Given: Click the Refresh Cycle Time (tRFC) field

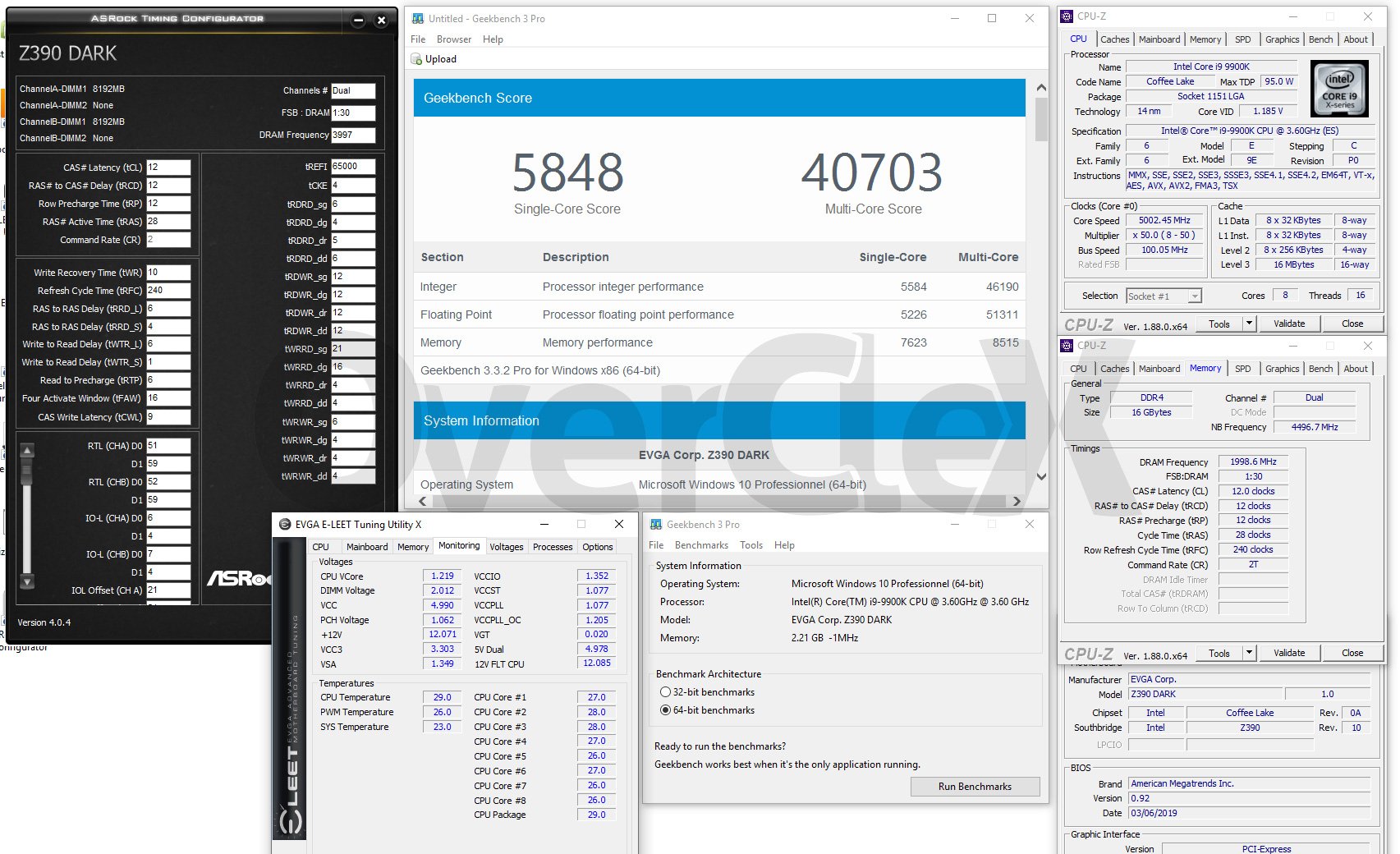Looking at the screenshot, I should pos(168,291).
